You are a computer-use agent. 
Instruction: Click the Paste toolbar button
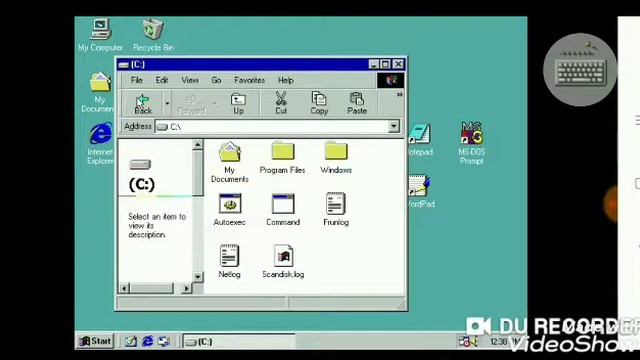point(357,104)
